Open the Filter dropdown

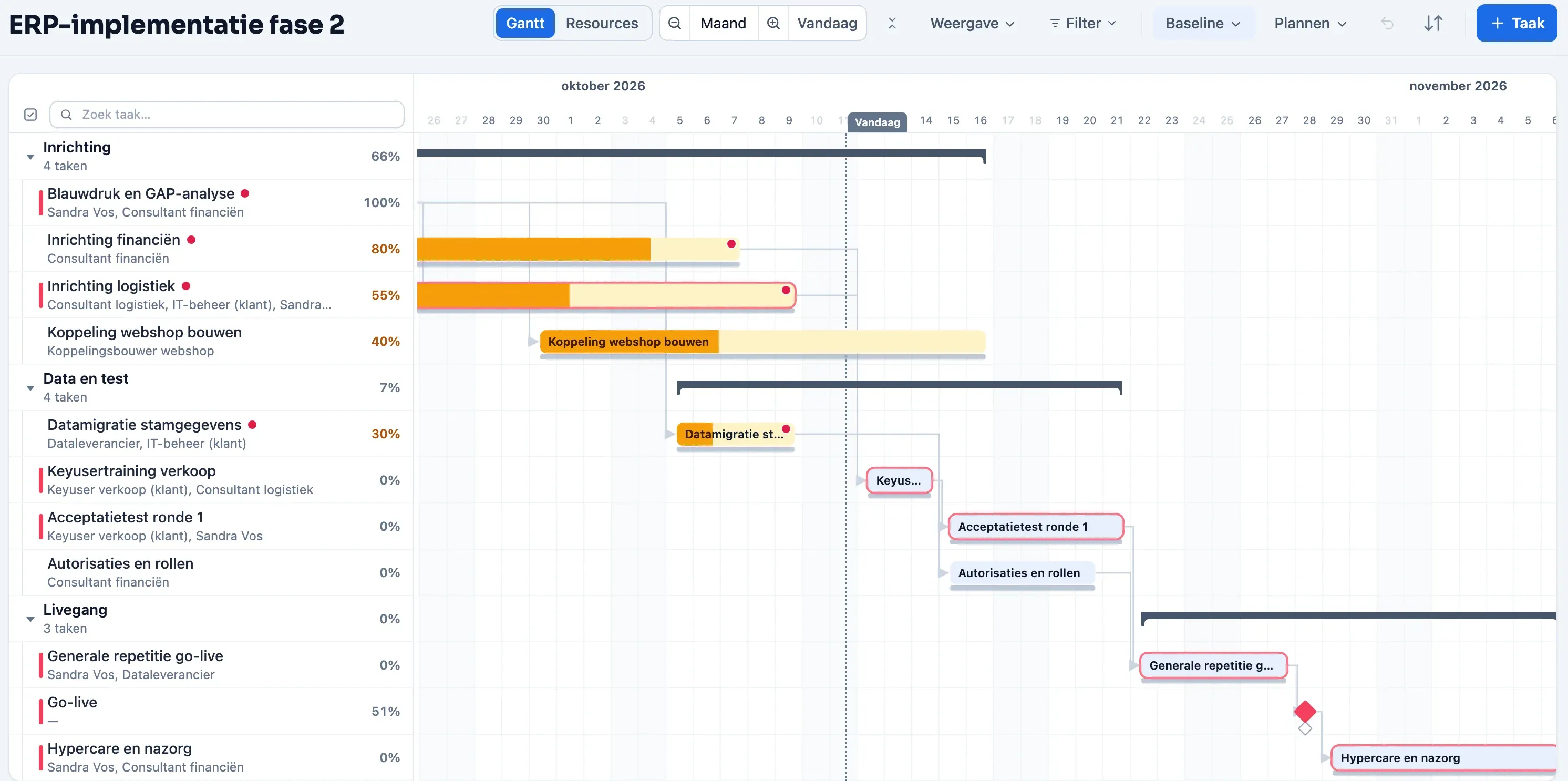(1083, 23)
